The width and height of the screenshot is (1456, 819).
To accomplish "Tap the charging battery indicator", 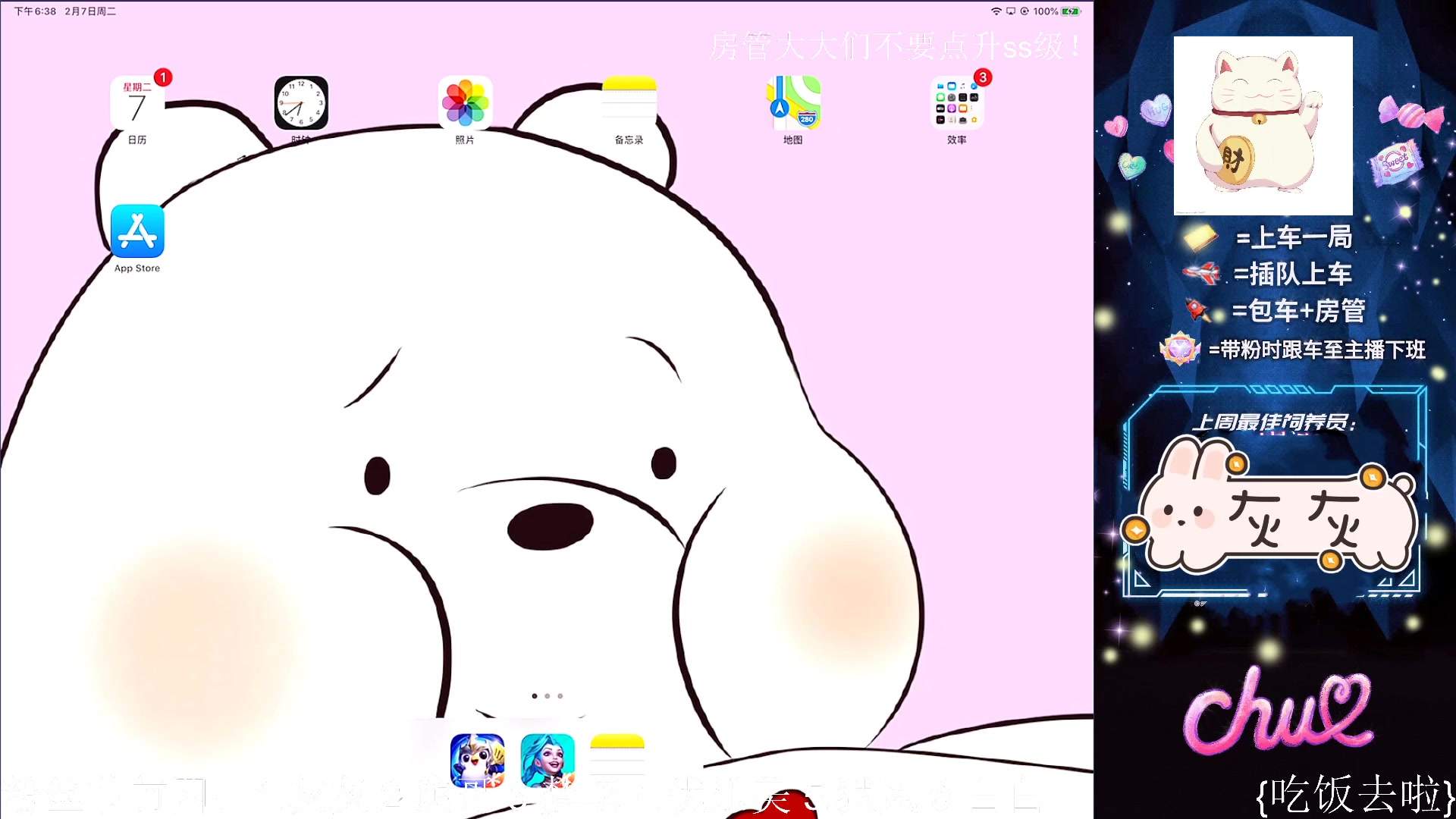I will click(1070, 11).
